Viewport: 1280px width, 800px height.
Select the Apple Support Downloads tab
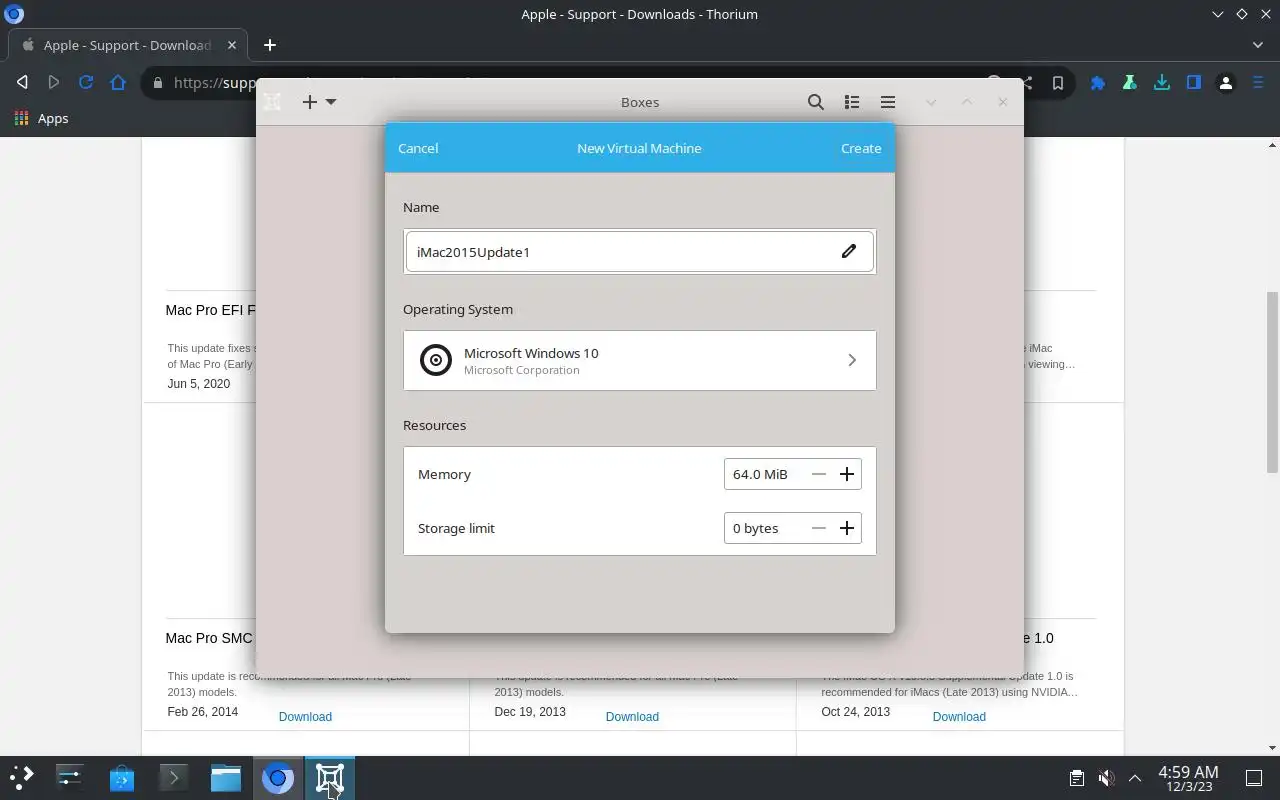pyautogui.click(x=126, y=45)
